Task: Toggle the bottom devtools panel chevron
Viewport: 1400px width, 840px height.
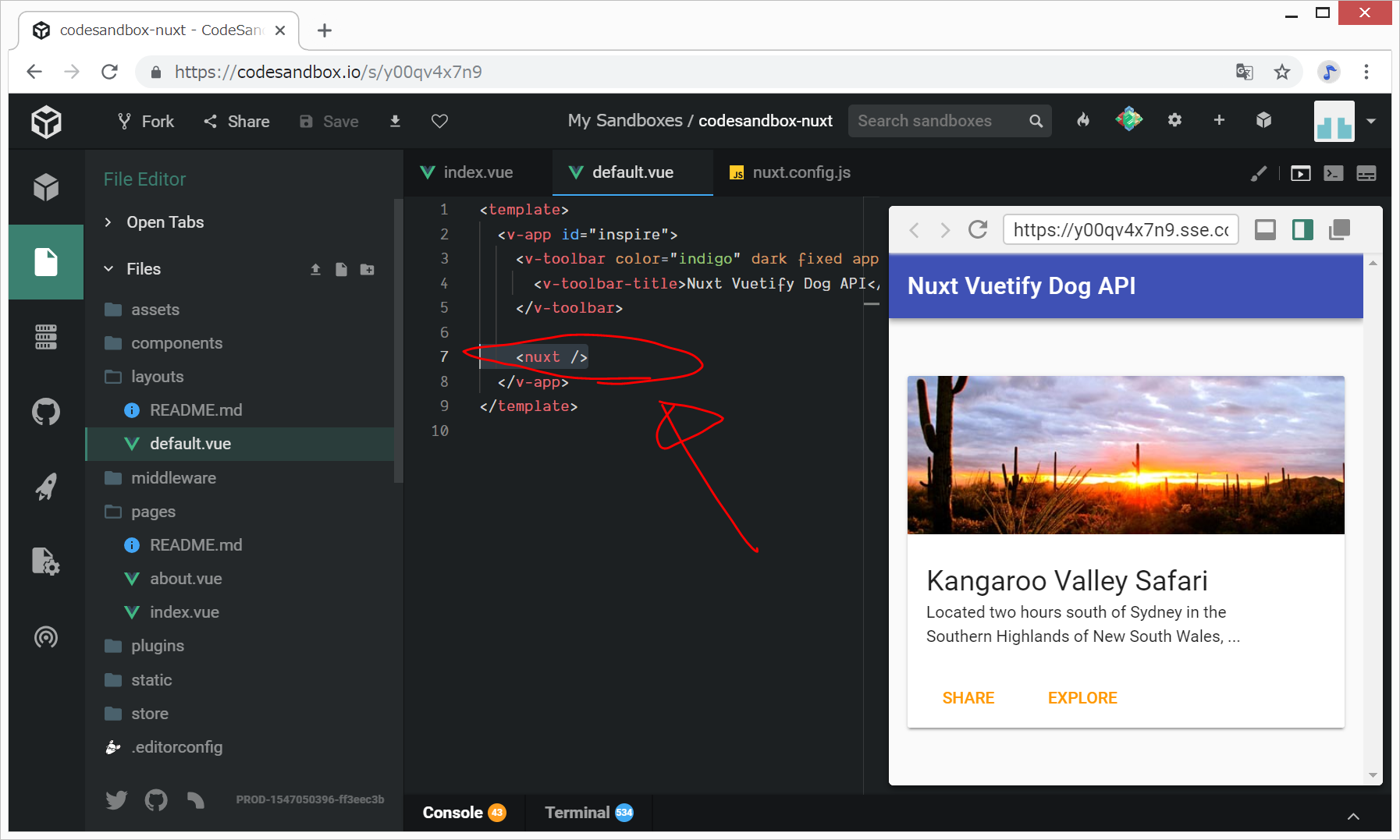Action: click(x=1353, y=816)
